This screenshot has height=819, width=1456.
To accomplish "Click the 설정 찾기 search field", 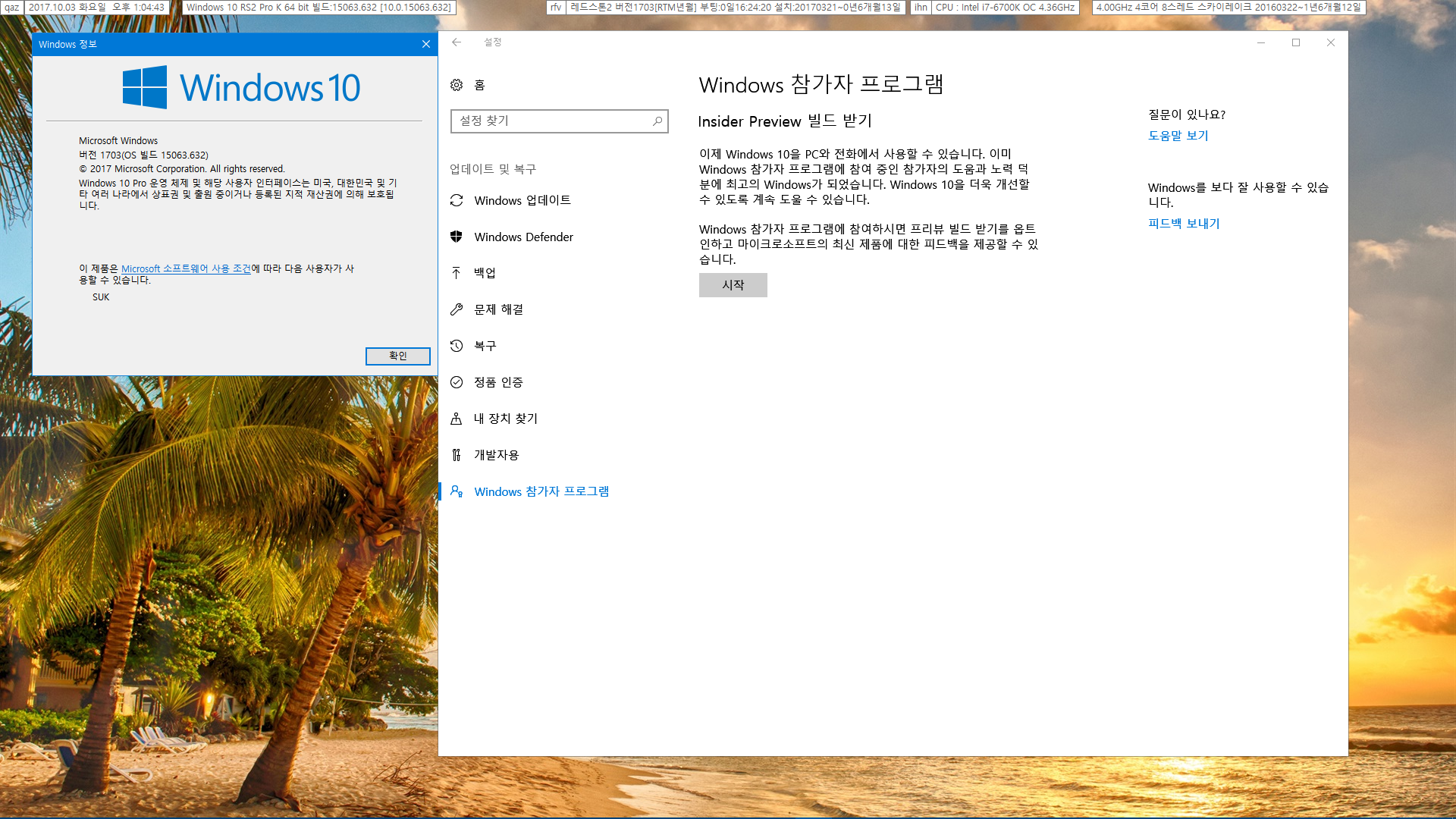I will pos(560,121).
